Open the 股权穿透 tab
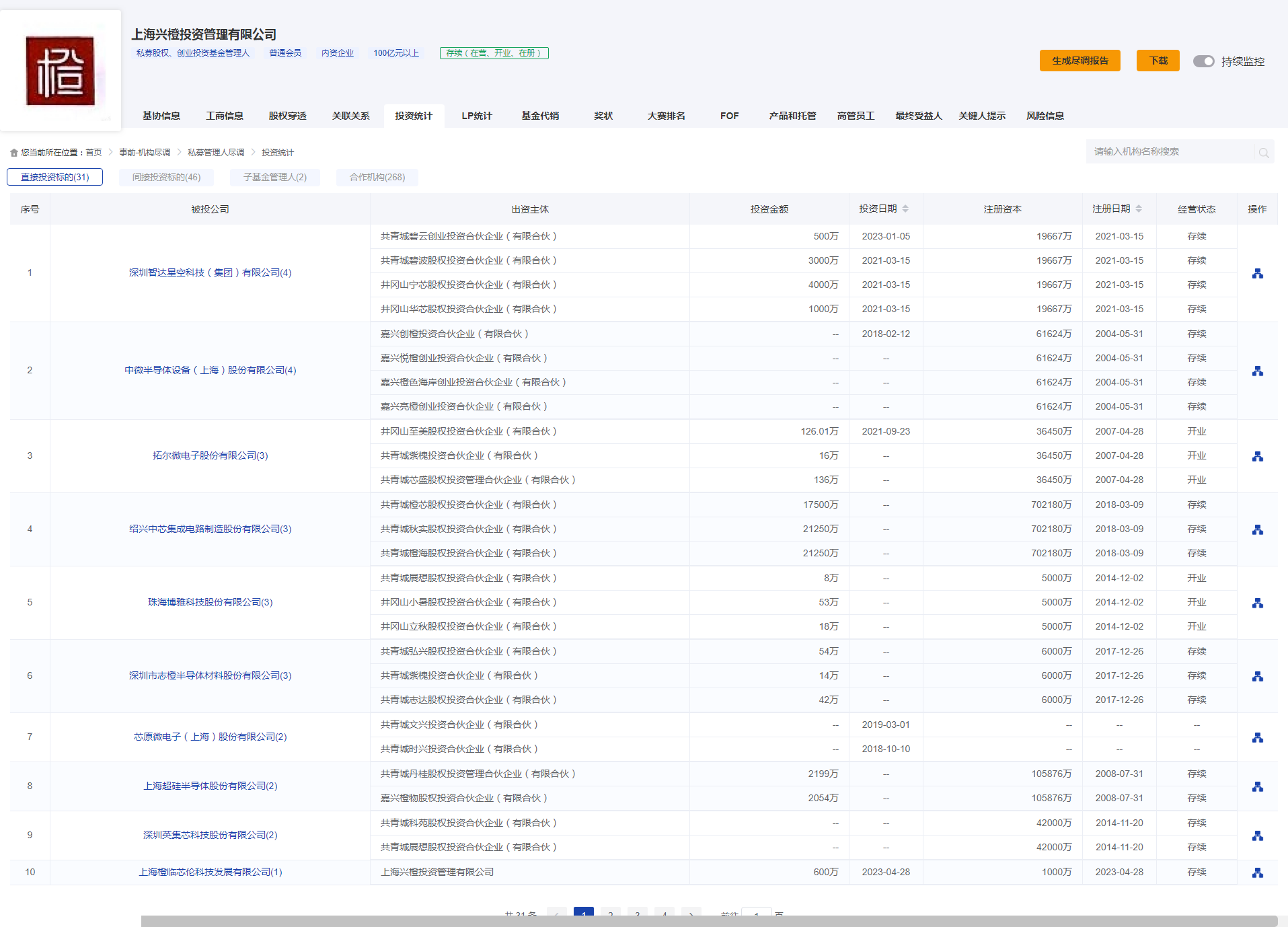Screen dimensions: 1288x927 tap(287, 116)
